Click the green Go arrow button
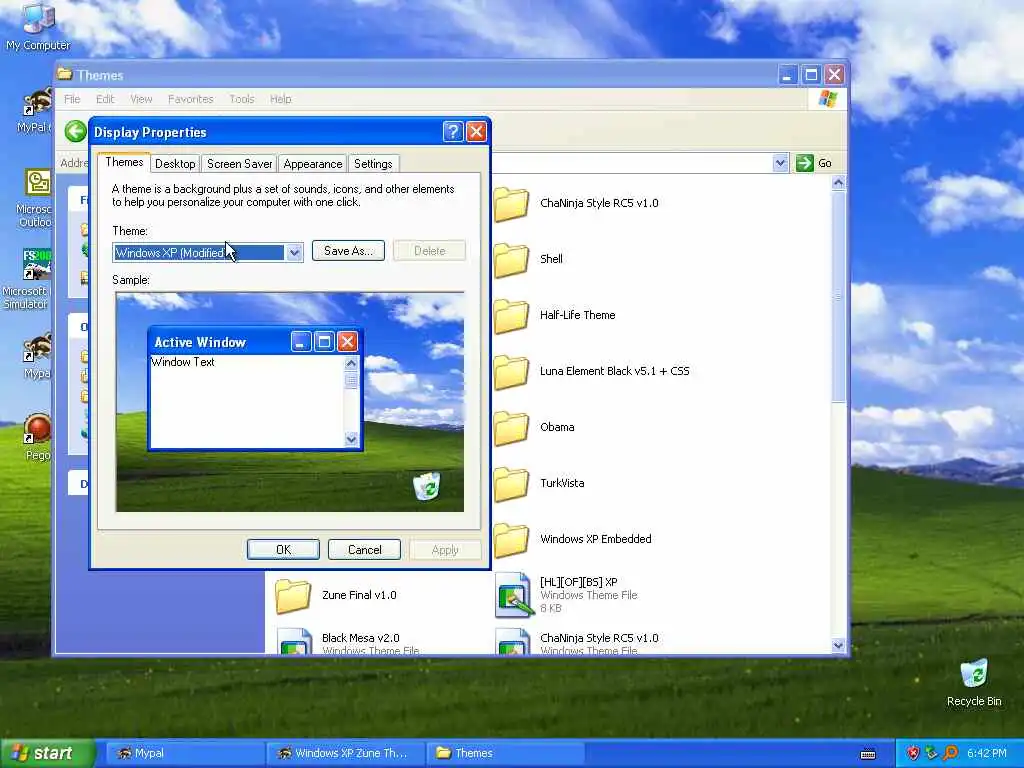The width and height of the screenshot is (1024, 768). 805,163
